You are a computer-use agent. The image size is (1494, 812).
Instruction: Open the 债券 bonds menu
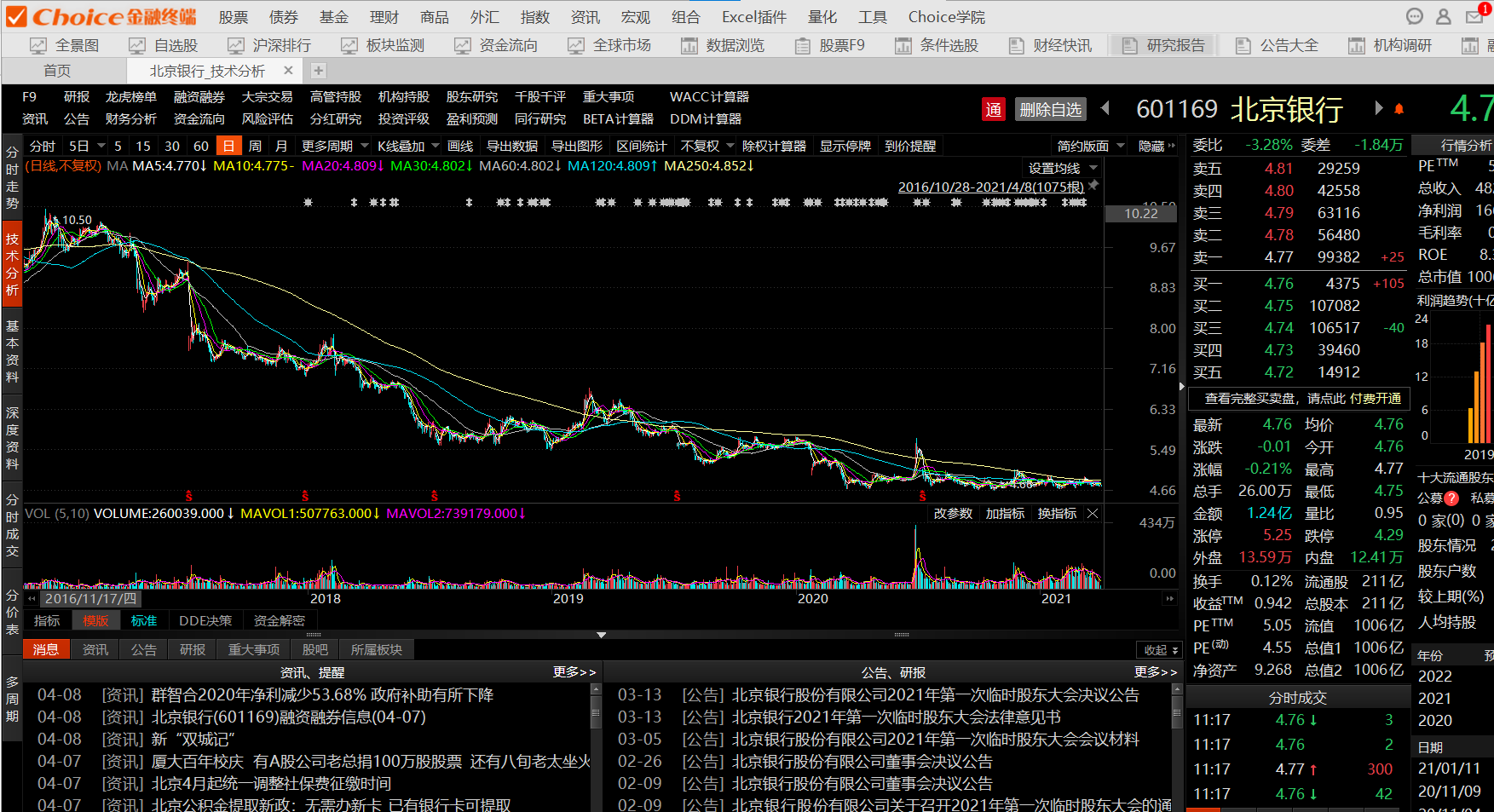(x=284, y=17)
